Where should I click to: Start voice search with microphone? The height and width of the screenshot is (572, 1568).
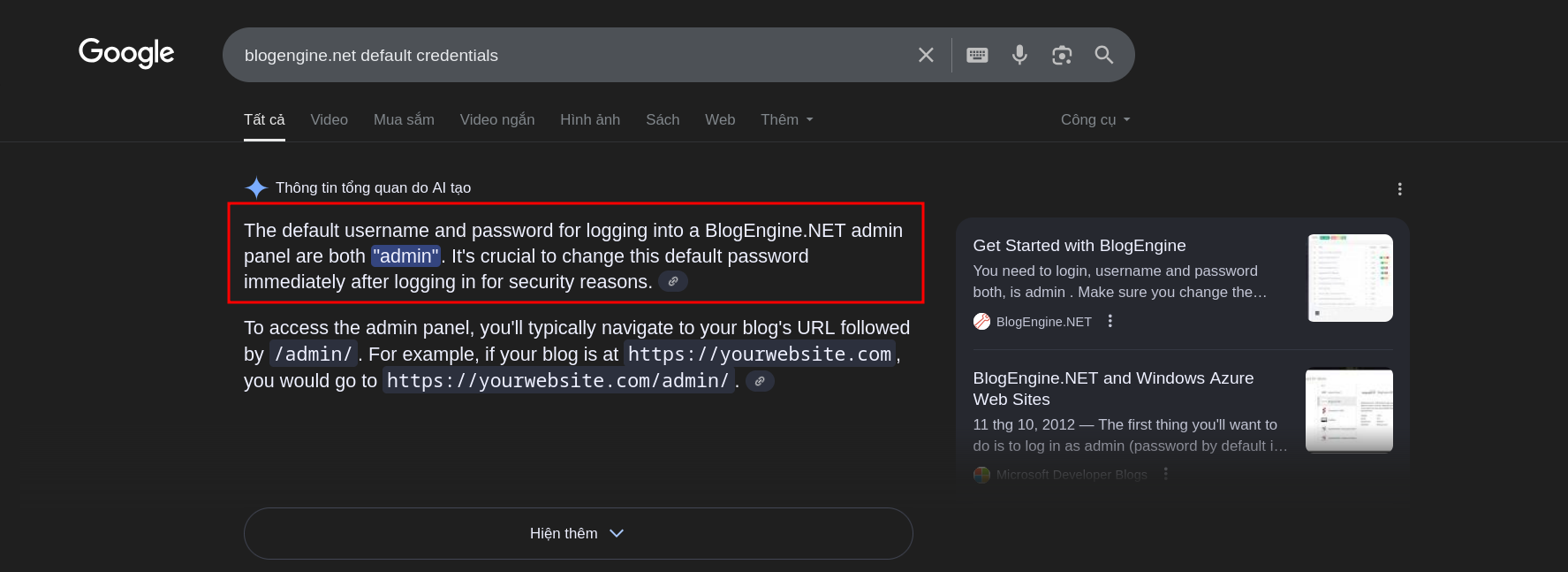[1019, 55]
